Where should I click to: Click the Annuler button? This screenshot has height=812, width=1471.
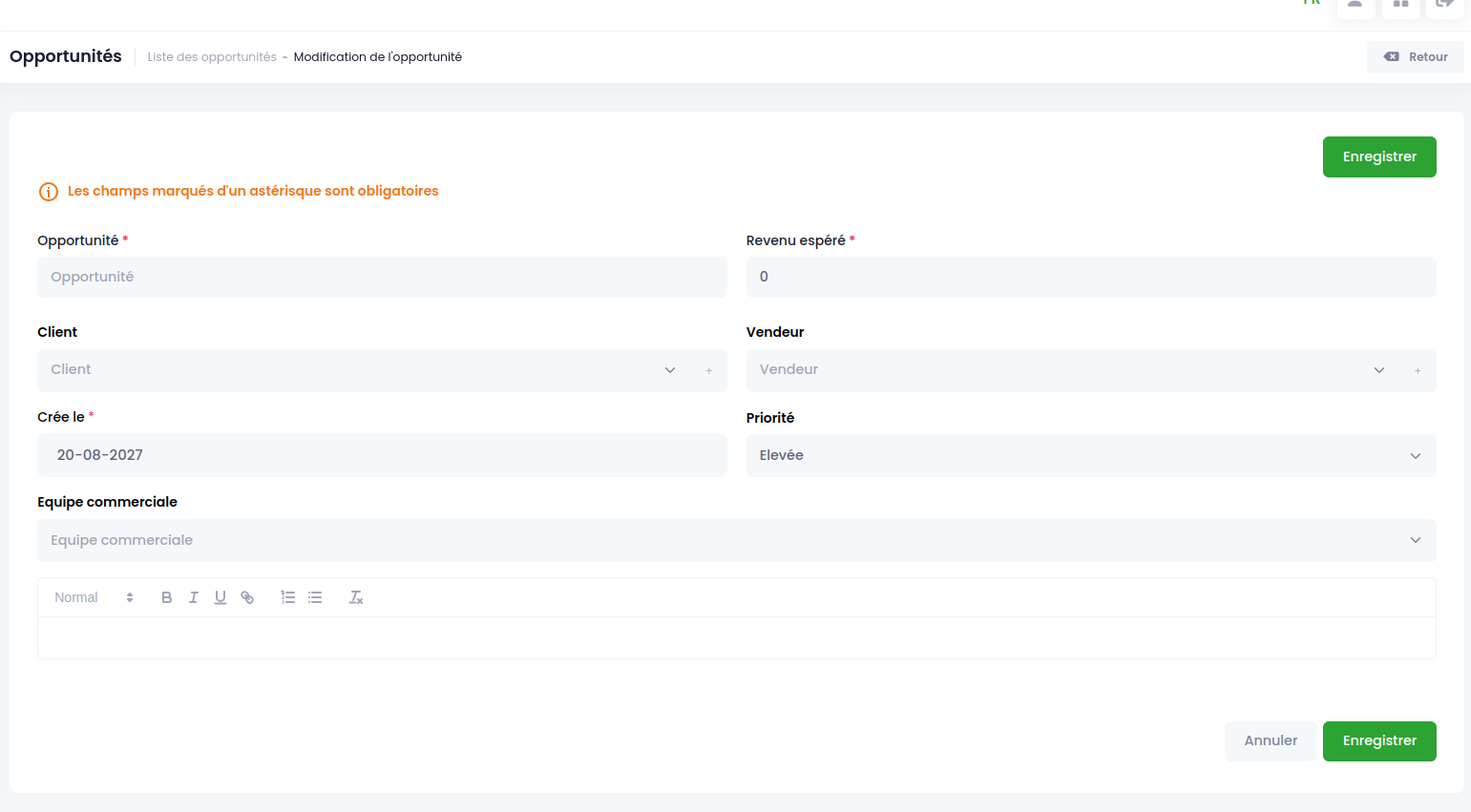coord(1271,741)
